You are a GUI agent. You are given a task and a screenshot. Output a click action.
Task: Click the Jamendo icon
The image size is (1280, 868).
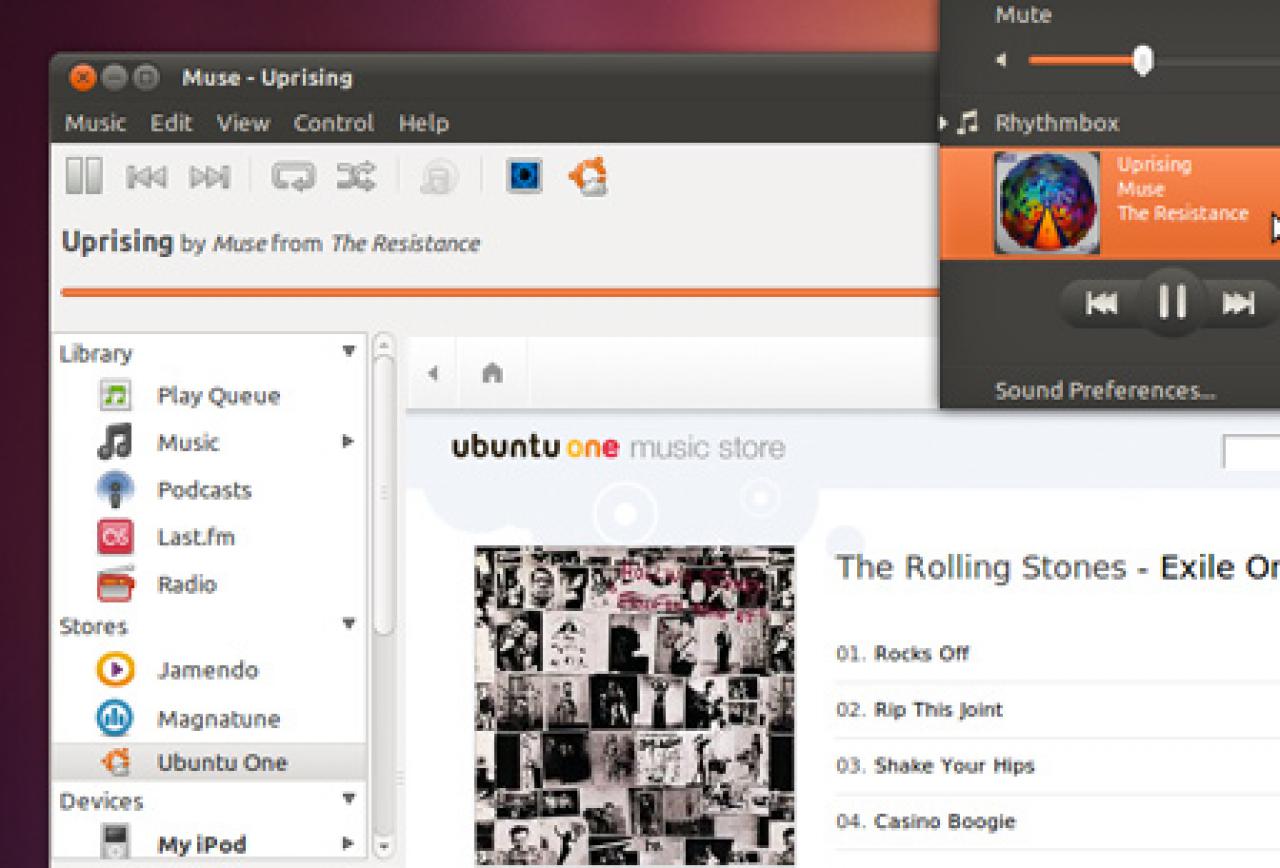115,669
